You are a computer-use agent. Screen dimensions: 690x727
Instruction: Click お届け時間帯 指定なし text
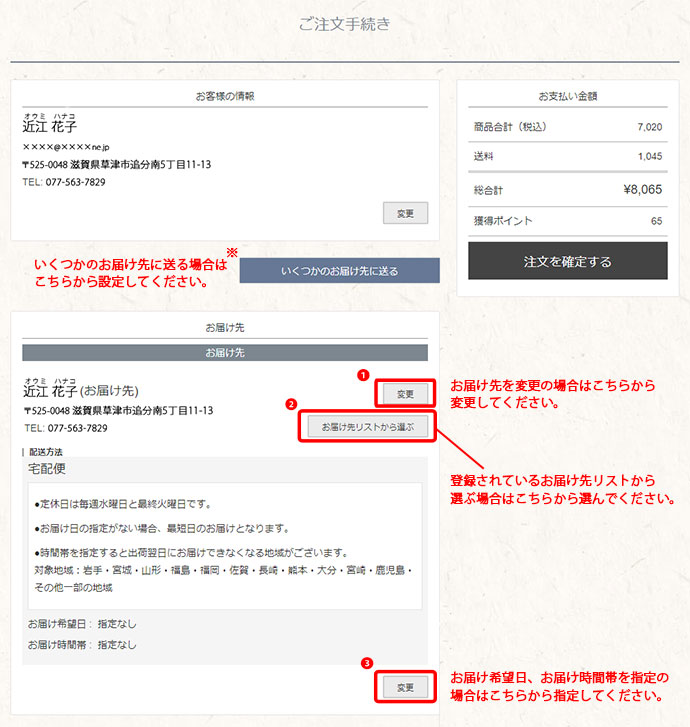pyautogui.click(x=82, y=645)
